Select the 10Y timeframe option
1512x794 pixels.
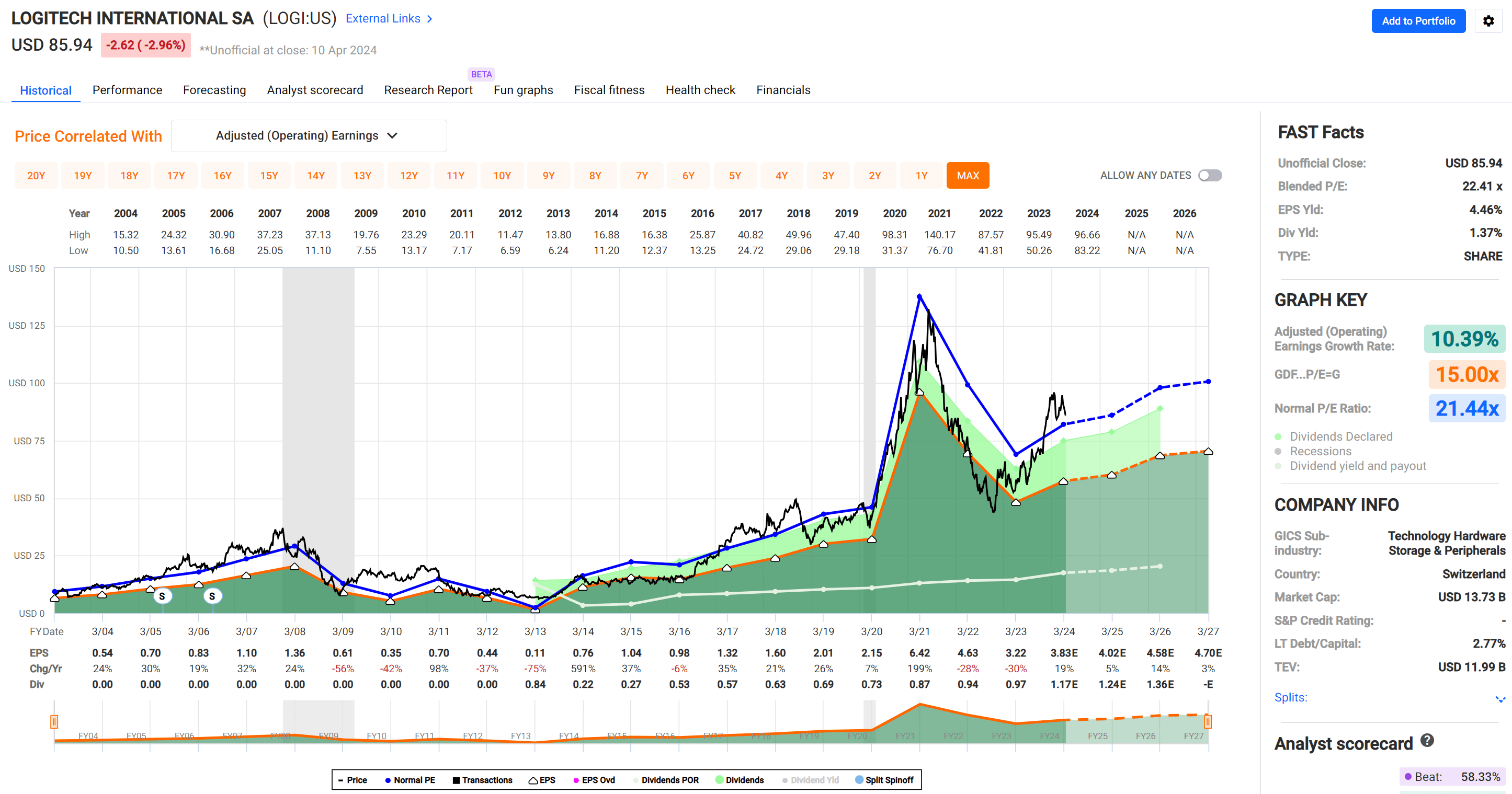[x=502, y=175]
